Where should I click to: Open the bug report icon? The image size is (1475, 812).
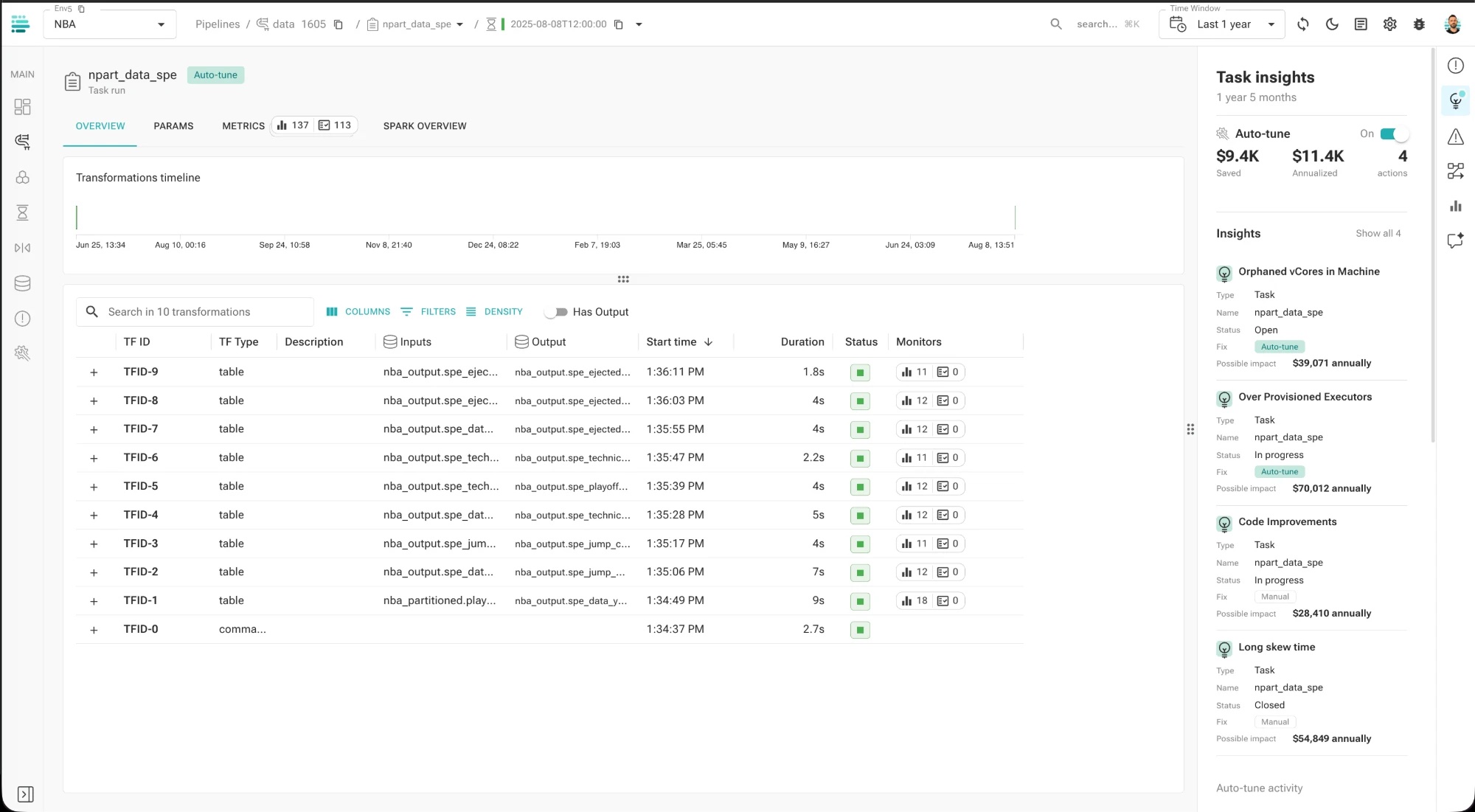tap(1419, 24)
